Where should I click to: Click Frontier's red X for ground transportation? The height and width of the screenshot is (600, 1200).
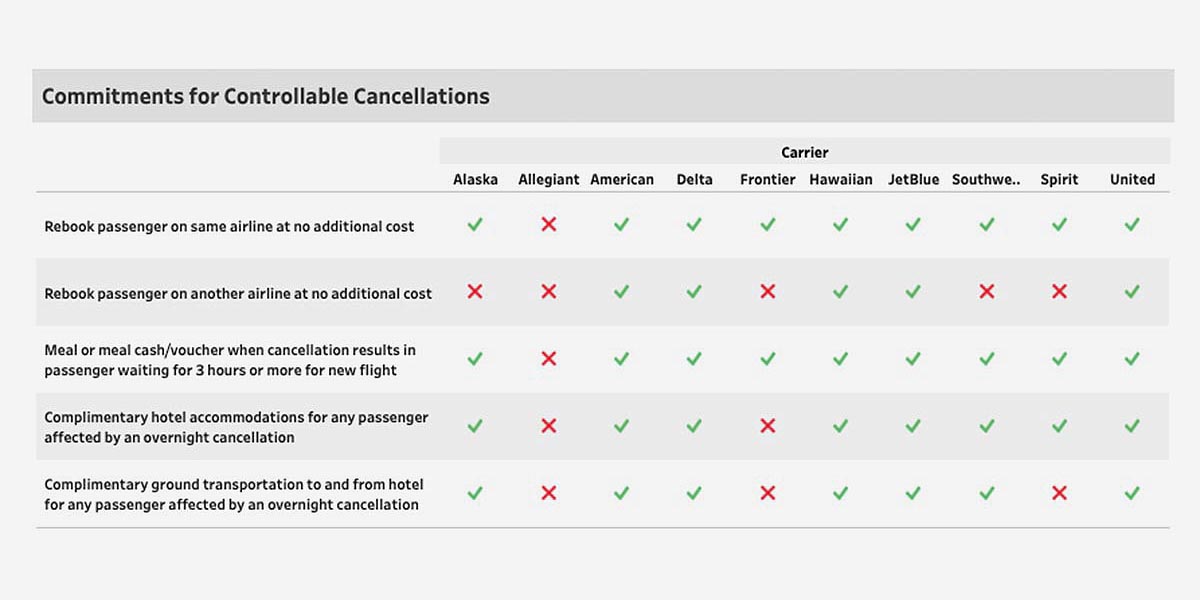[768, 493]
